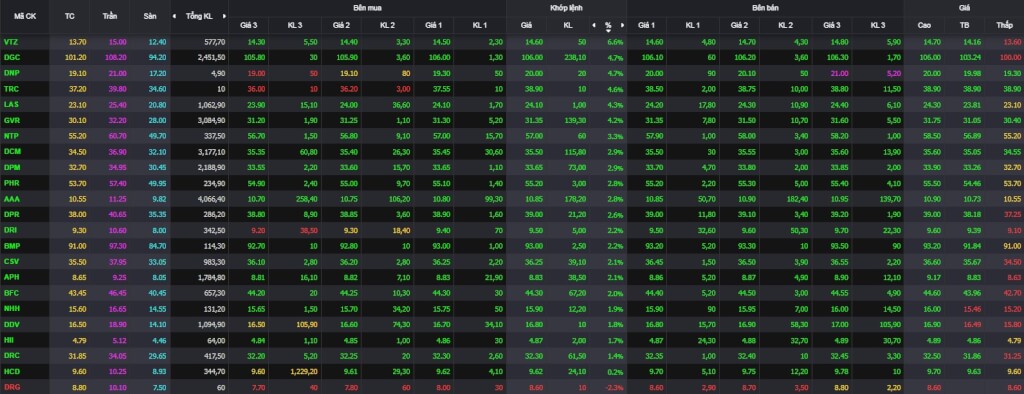Click the right arrow beside % column

coord(622,25)
